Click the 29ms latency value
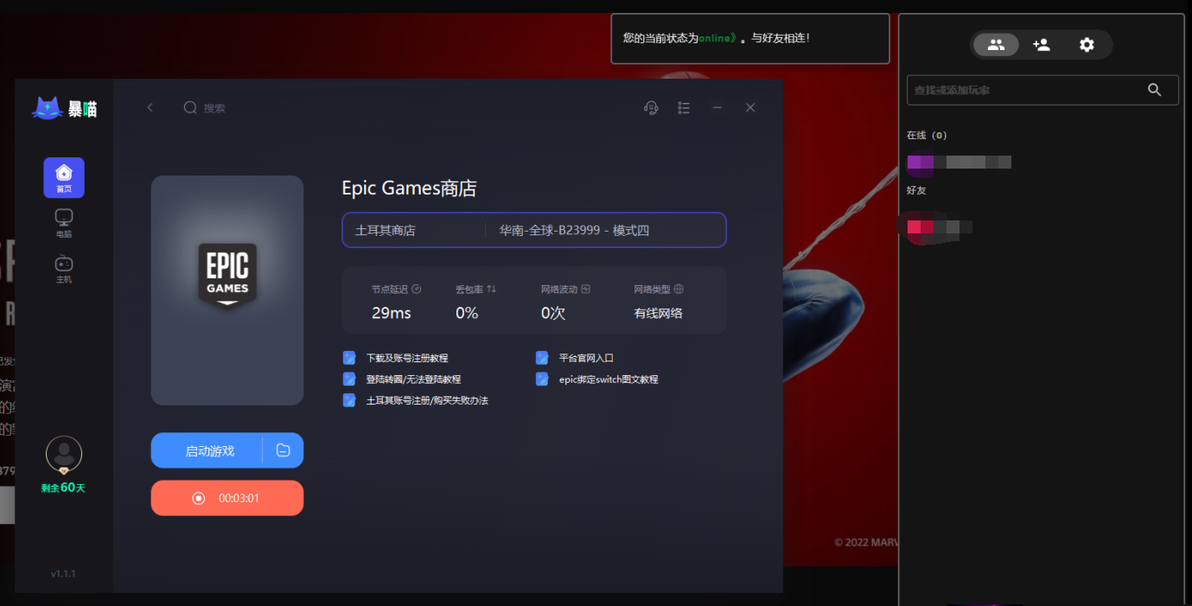Screen dimensions: 1192x606 coord(392,313)
